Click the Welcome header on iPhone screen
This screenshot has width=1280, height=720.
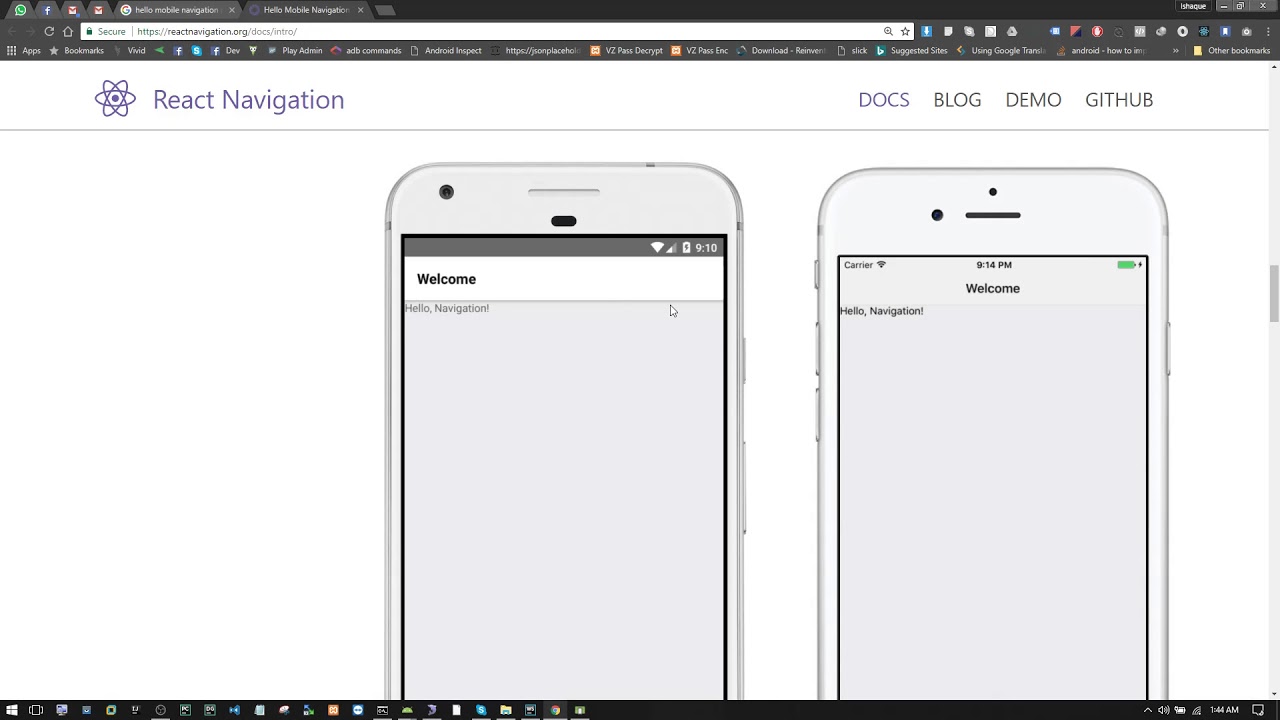(993, 288)
